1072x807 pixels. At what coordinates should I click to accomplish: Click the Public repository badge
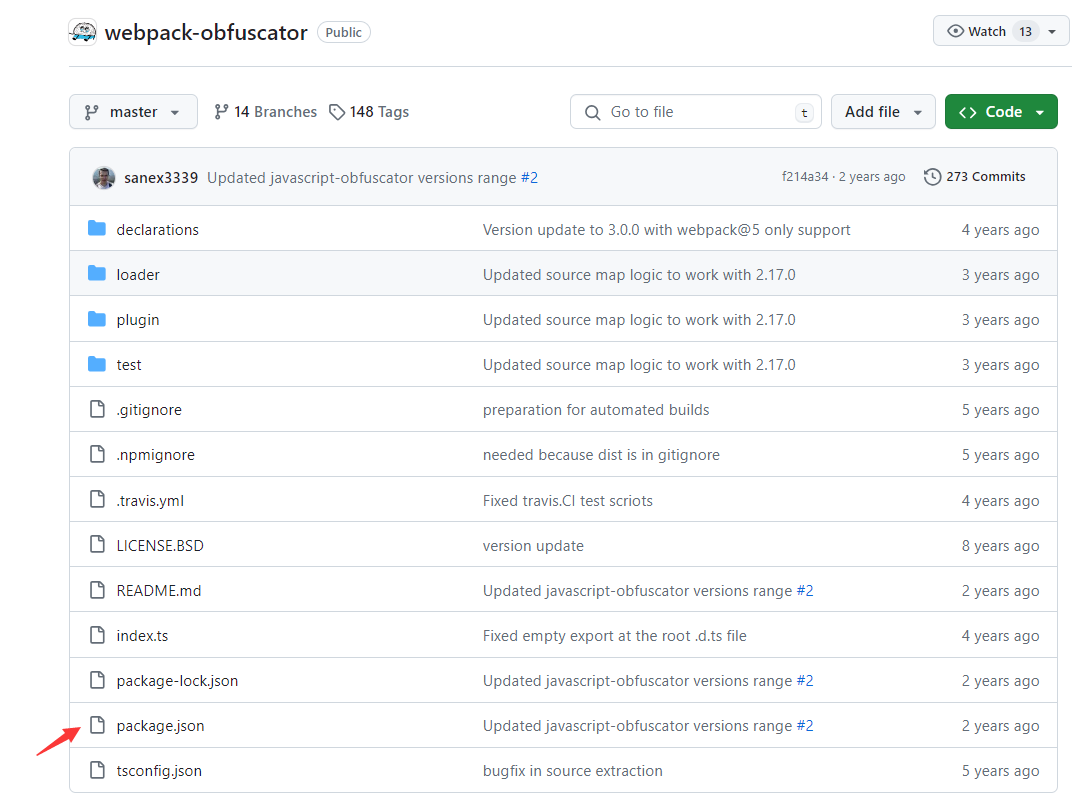(x=343, y=31)
